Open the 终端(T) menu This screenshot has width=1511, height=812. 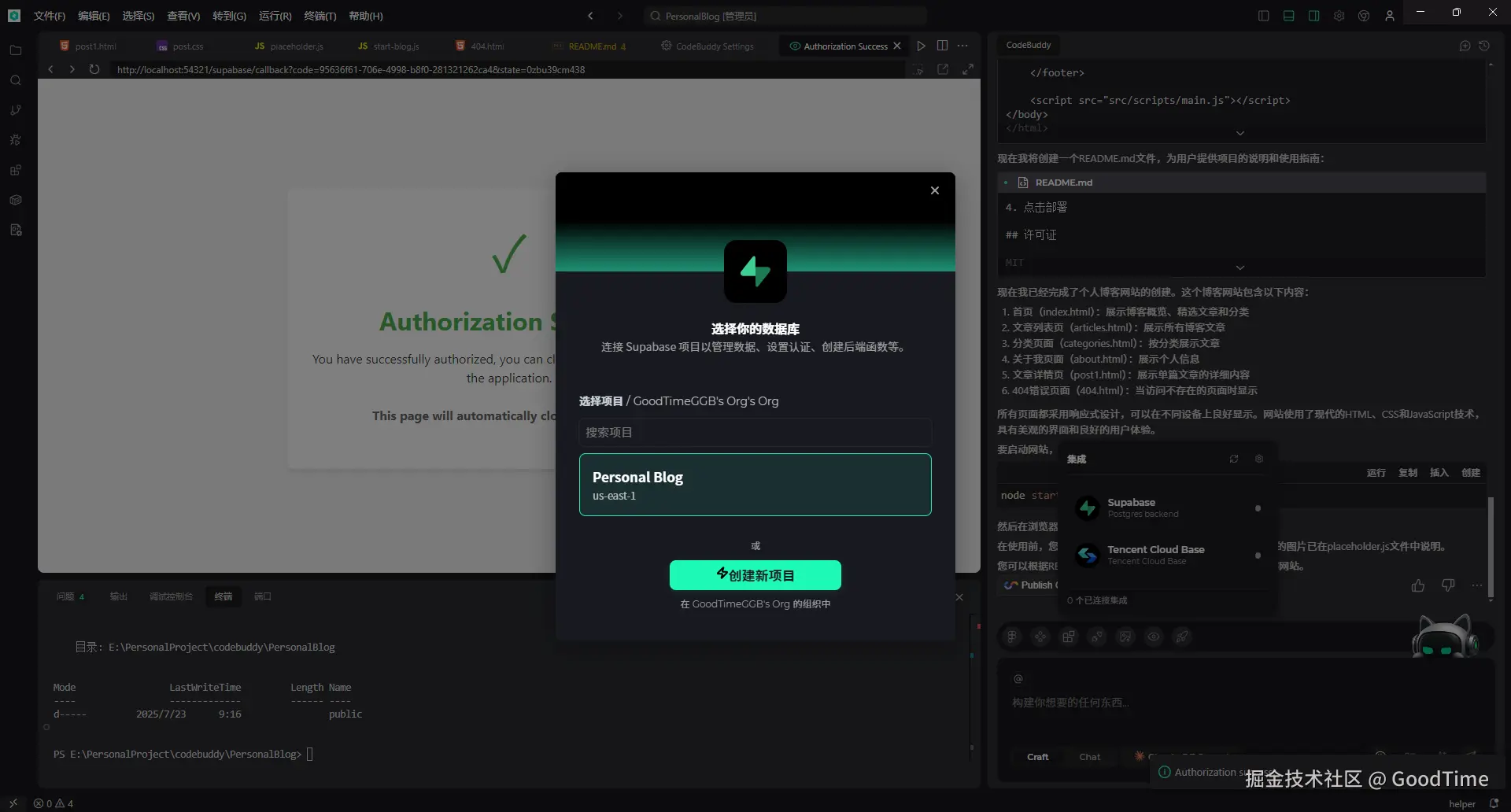click(320, 16)
